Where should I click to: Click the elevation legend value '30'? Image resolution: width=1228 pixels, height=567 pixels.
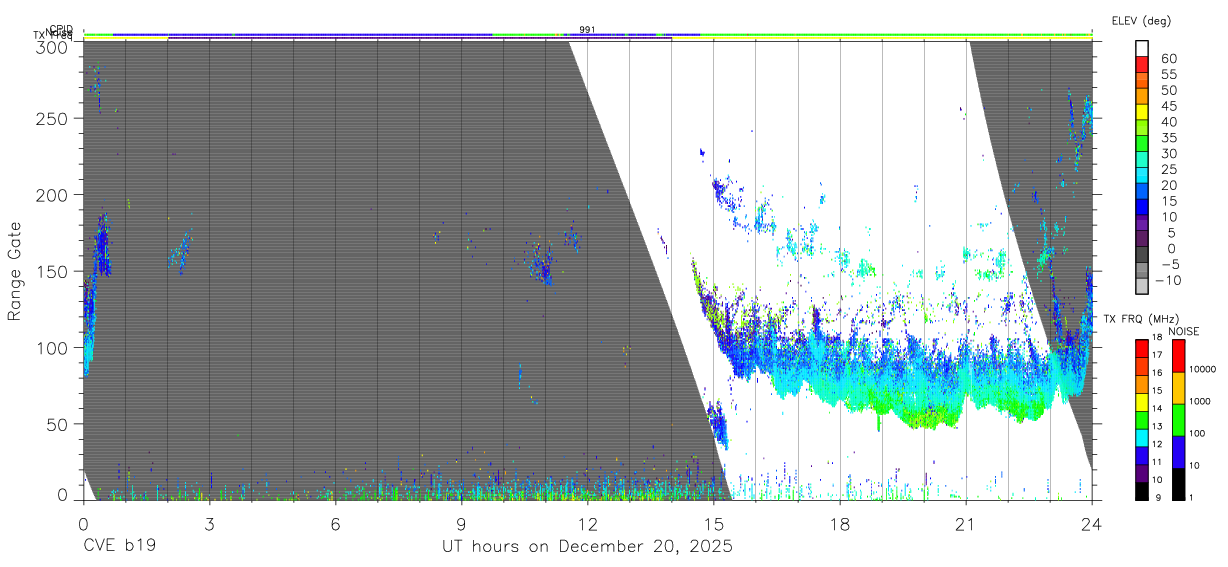1167,153
